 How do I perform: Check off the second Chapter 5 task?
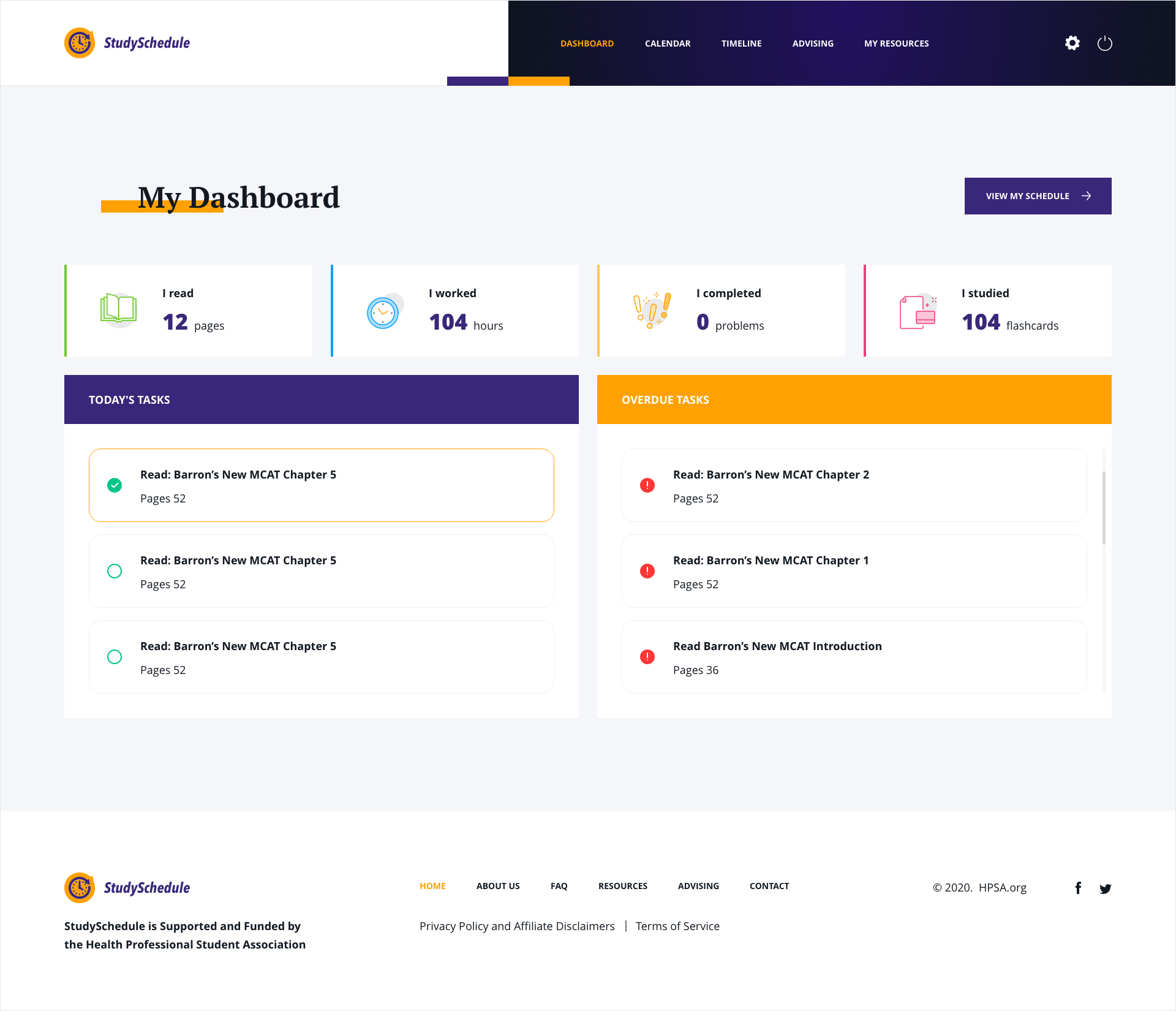tap(115, 571)
